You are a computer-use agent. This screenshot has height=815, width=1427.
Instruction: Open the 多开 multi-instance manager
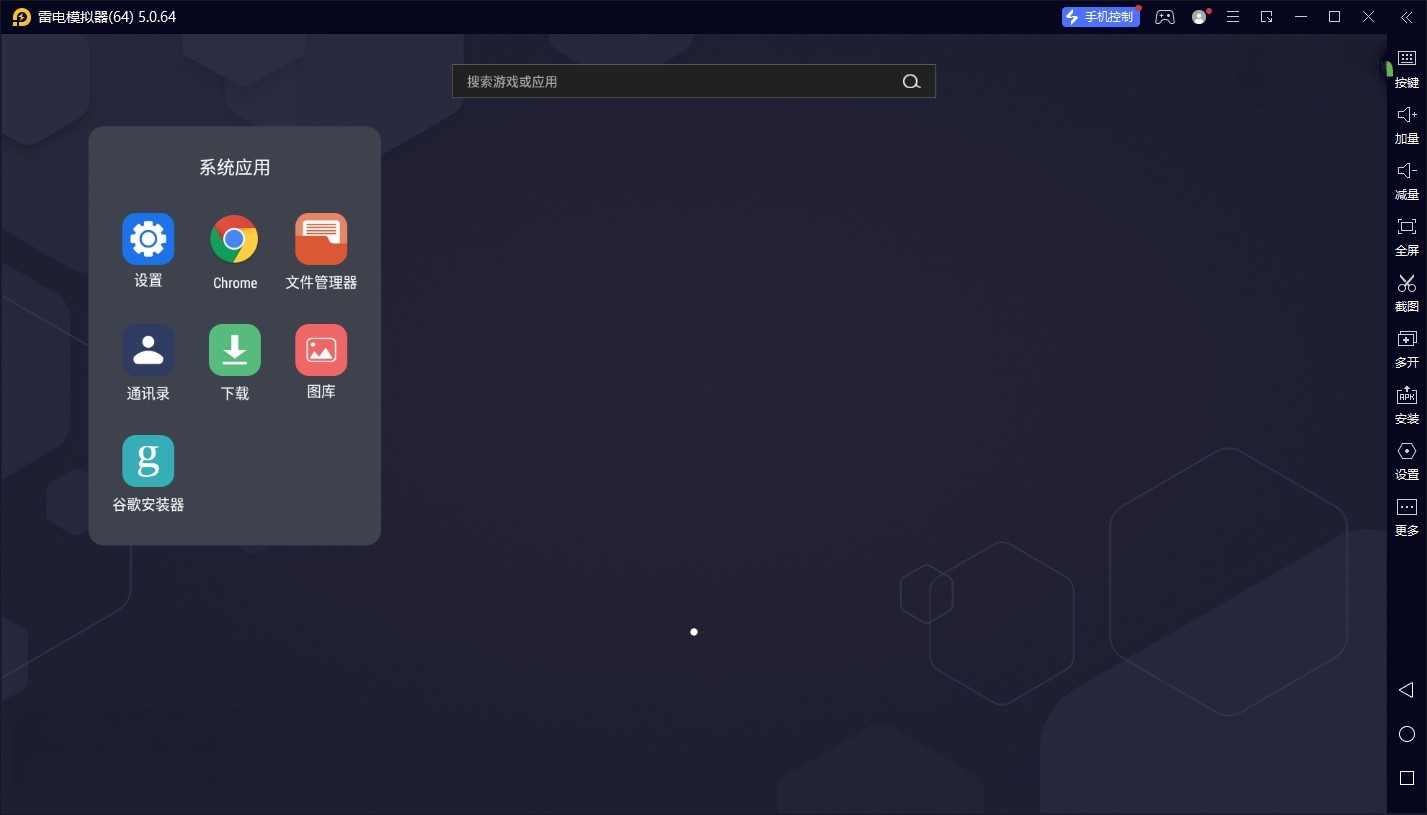pyautogui.click(x=1406, y=348)
